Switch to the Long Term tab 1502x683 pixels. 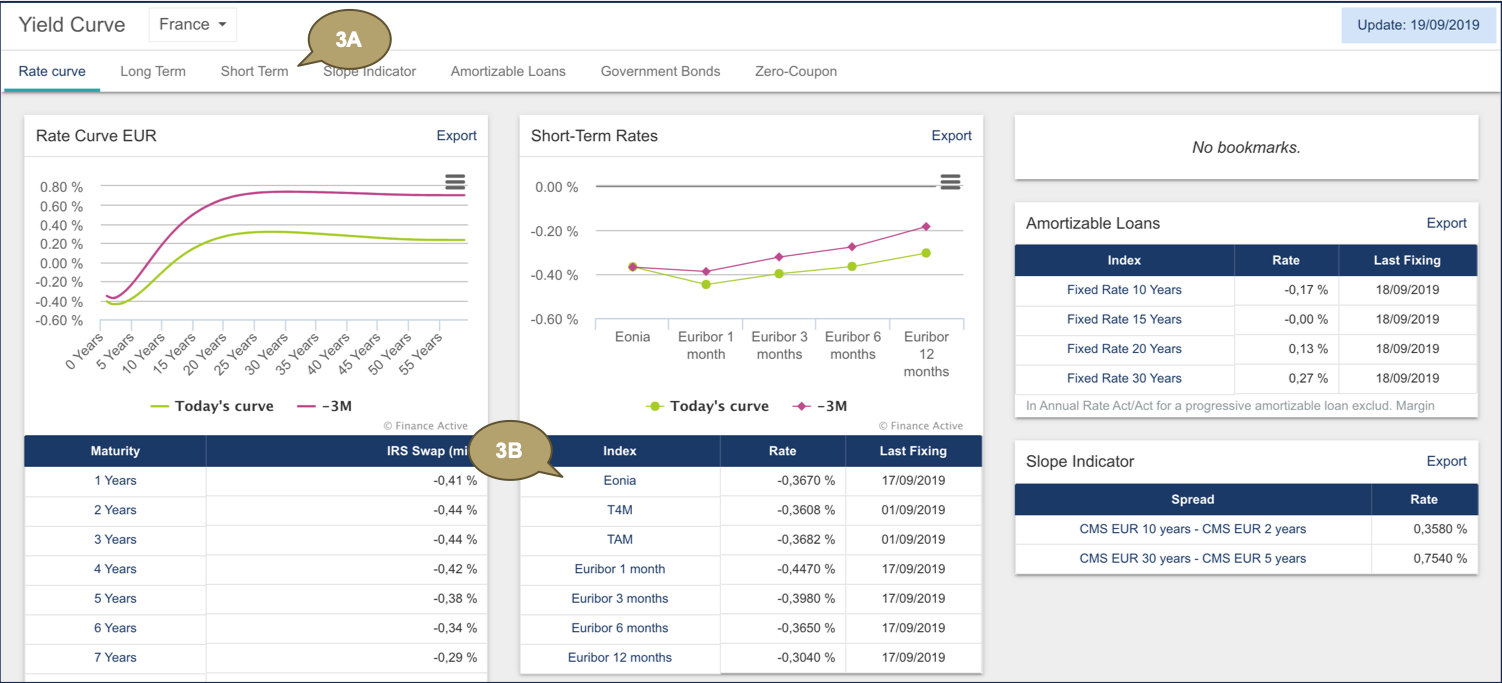(153, 71)
